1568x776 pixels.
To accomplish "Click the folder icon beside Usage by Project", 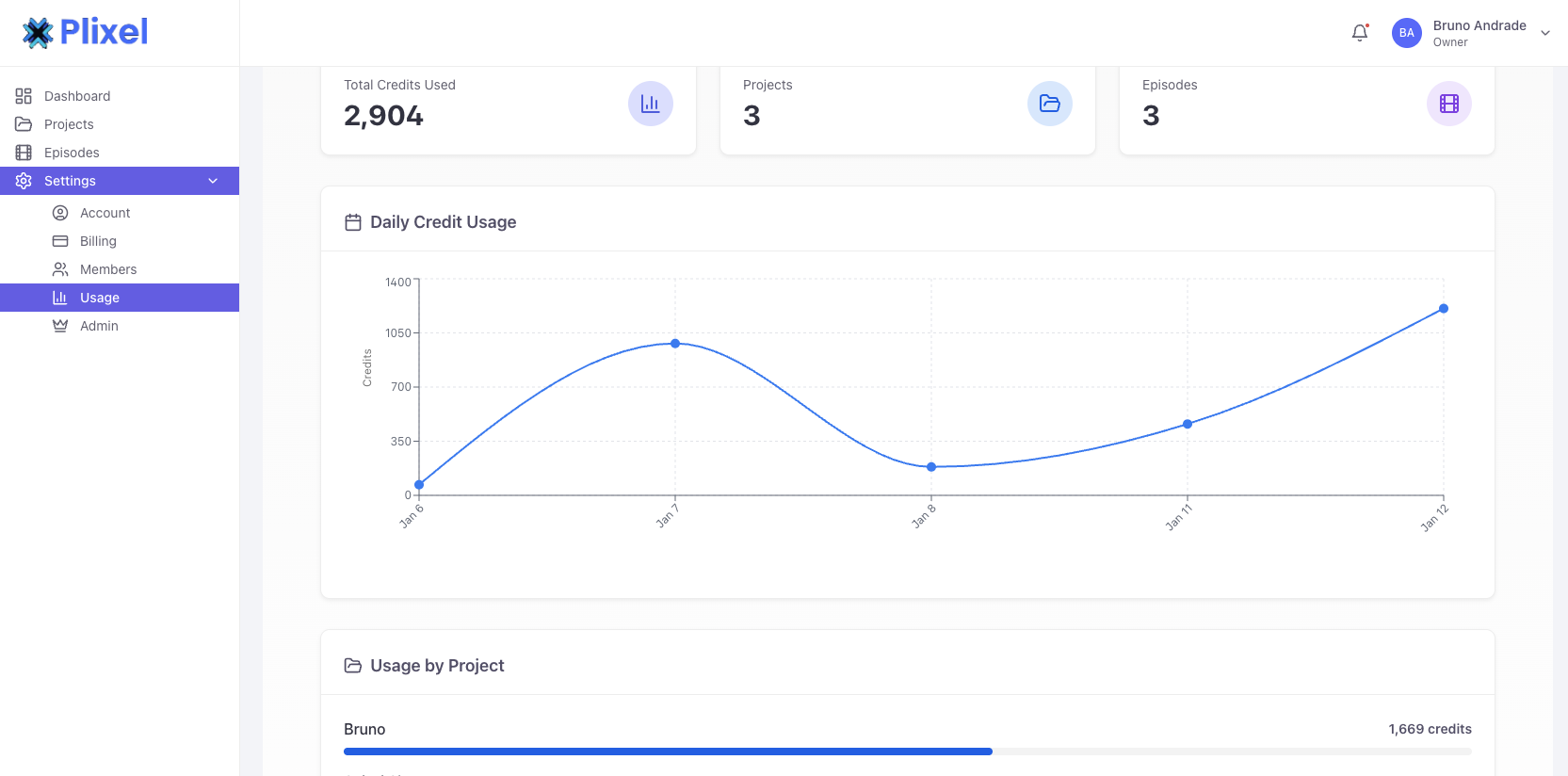I will pyautogui.click(x=353, y=666).
